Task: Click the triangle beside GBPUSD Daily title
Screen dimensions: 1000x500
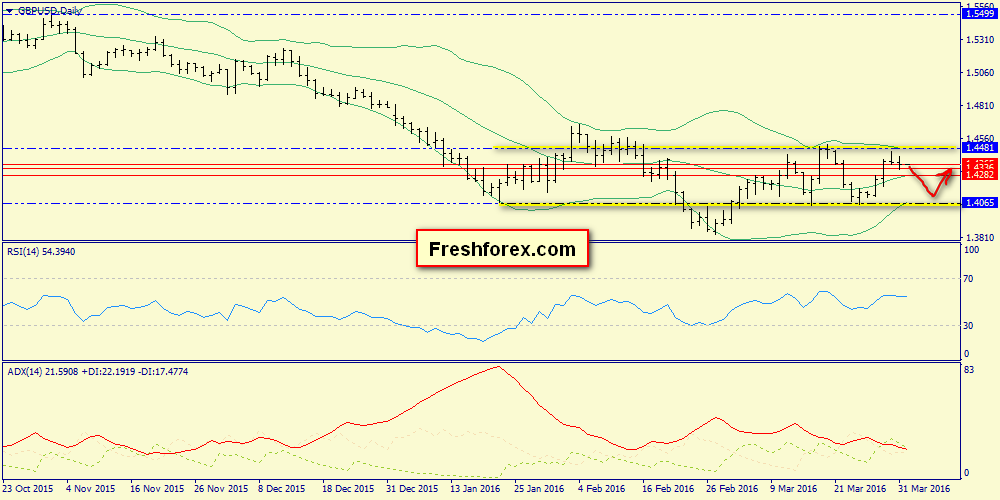Action: point(9,11)
